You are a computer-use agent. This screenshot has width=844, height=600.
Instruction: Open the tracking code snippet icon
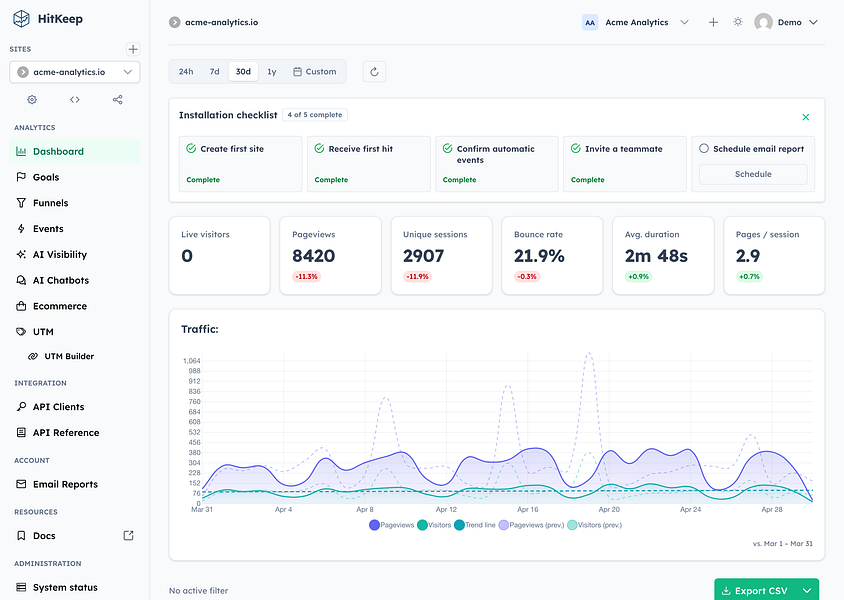tap(75, 100)
